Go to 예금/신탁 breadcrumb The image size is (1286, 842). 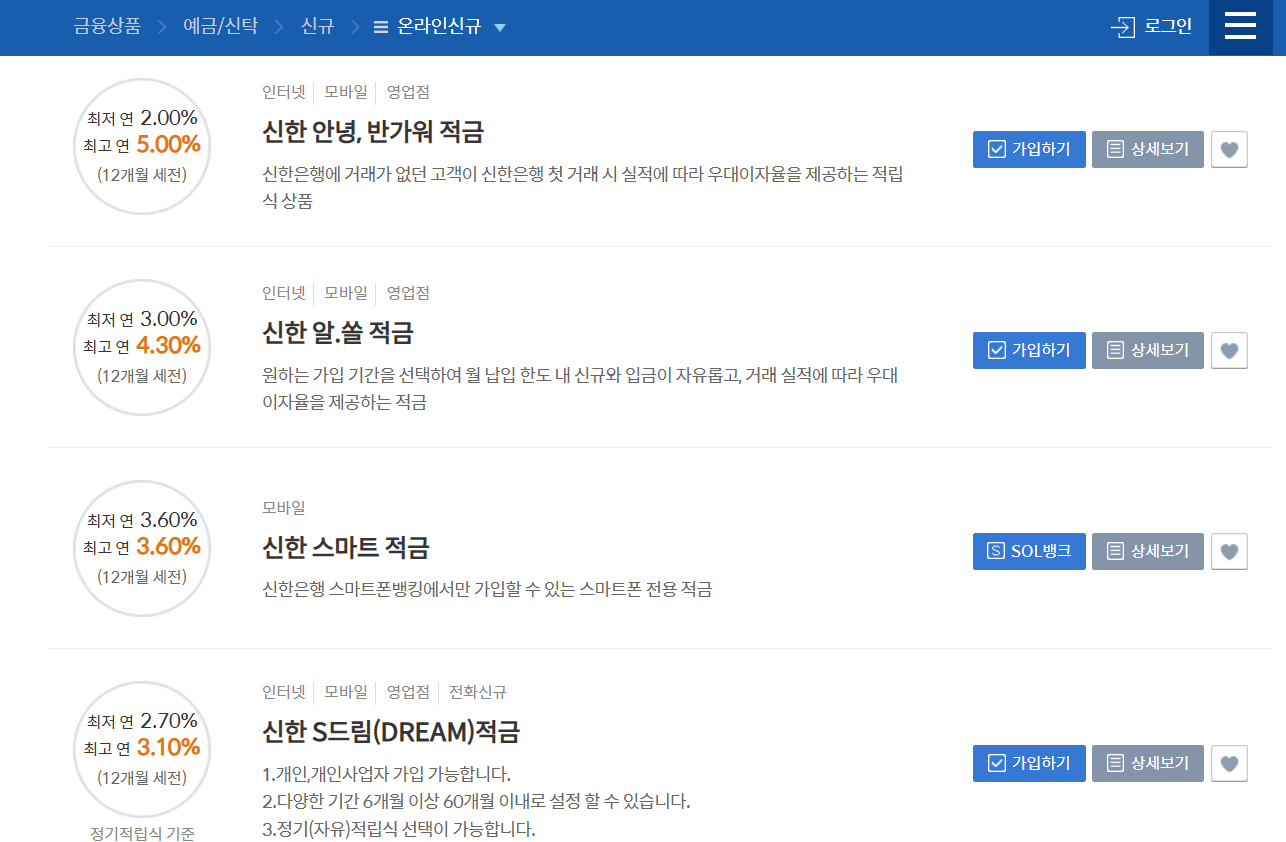(220, 27)
